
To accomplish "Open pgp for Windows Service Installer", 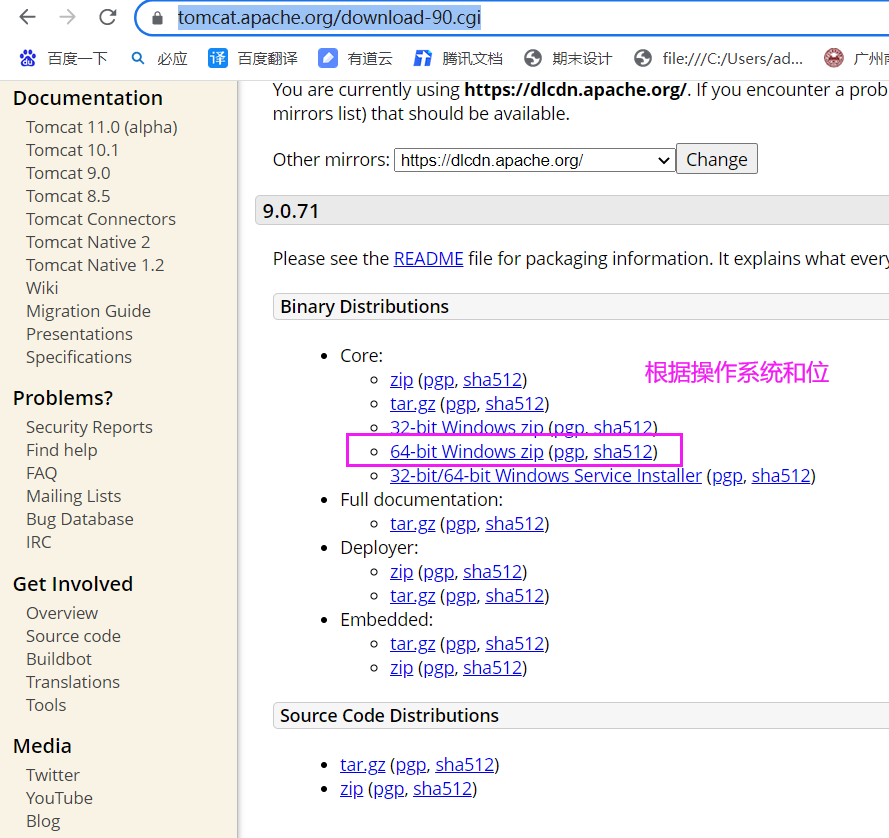I will 727,476.
